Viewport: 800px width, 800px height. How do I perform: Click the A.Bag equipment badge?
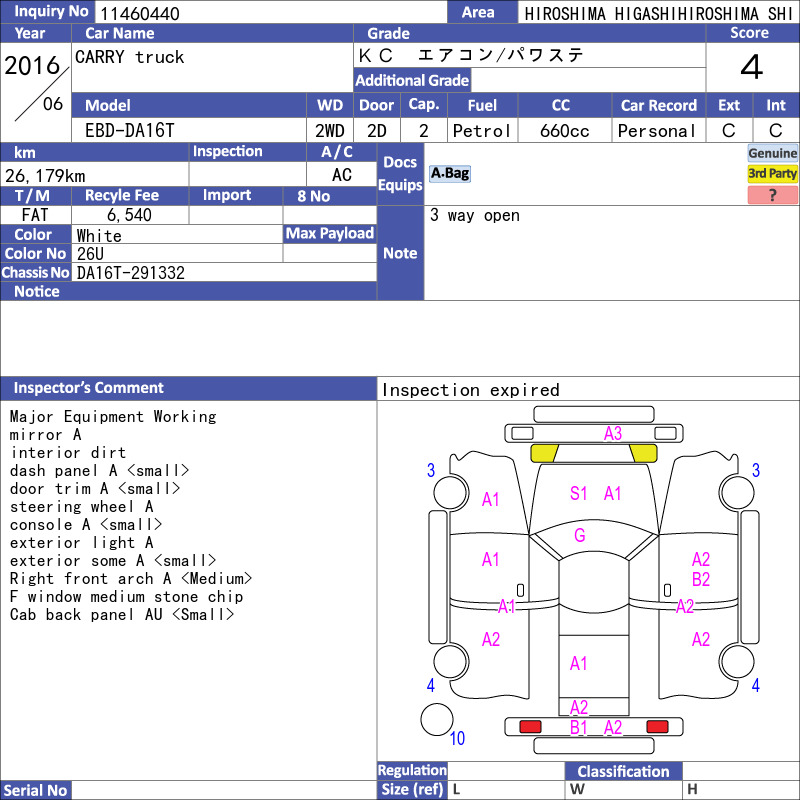(449, 173)
